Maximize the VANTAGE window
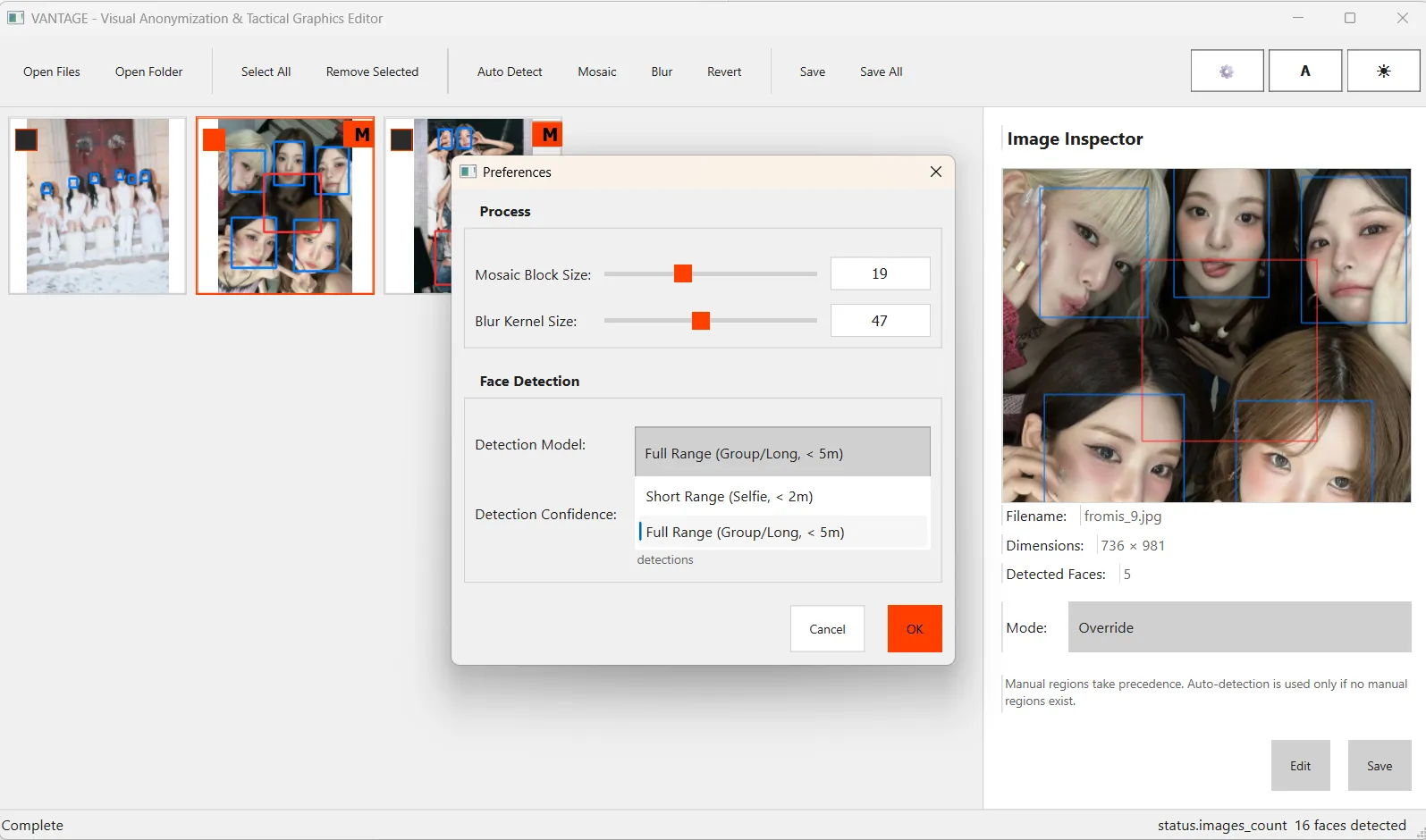 coord(1350,18)
